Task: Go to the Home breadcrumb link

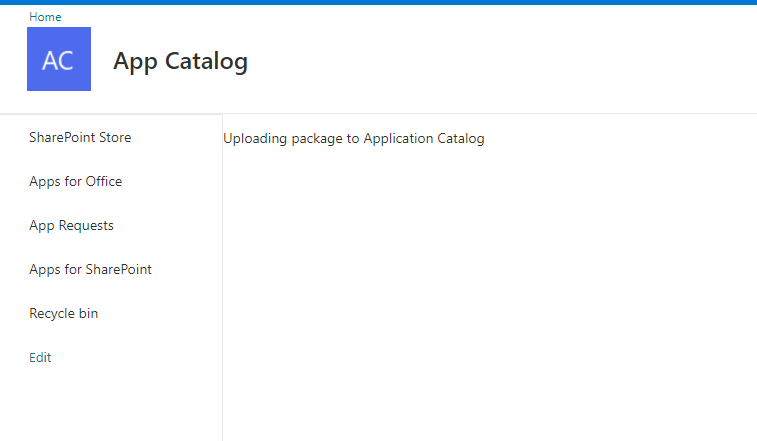Action: tap(45, 17)
